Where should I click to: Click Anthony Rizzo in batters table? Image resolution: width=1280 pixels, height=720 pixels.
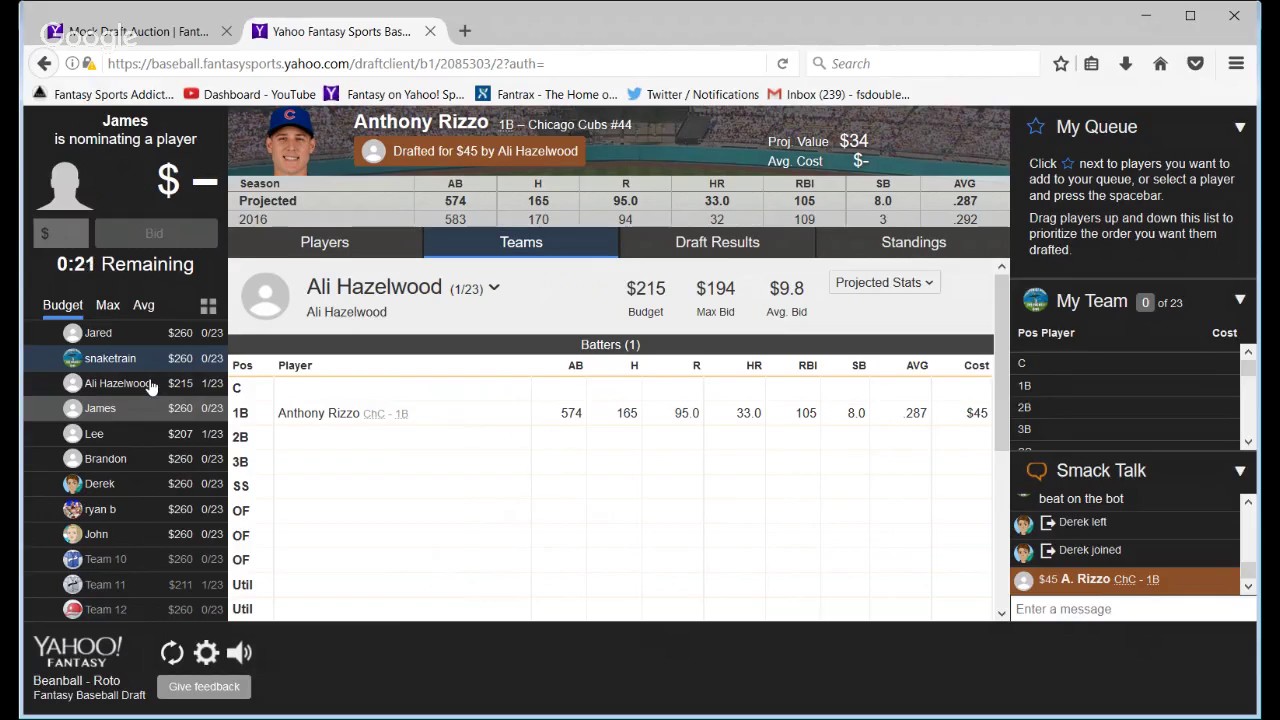coord(318,413)
